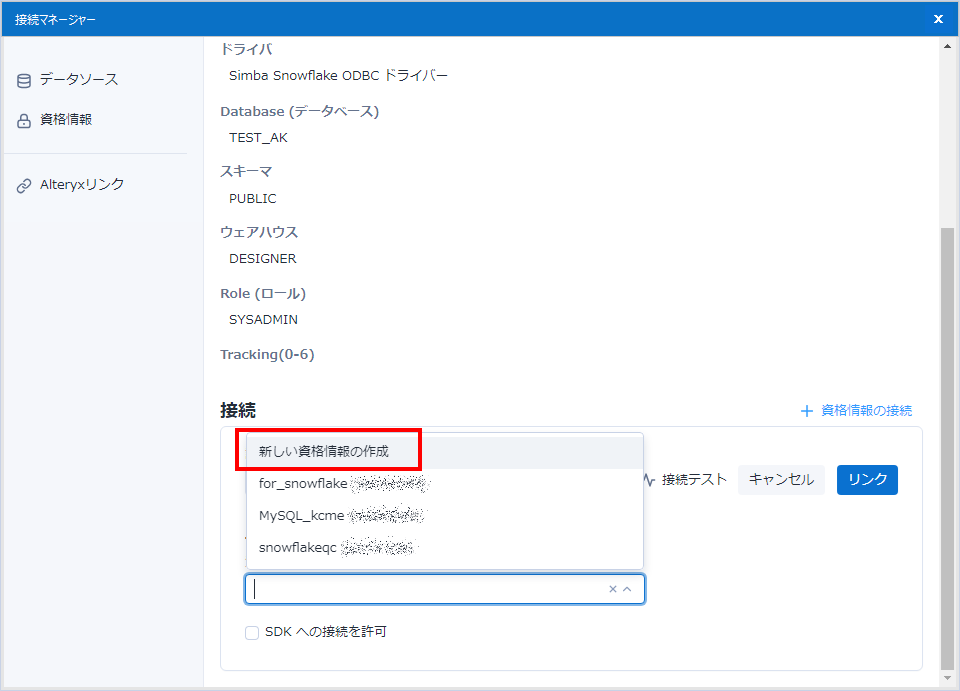Choose the for_snowflake credential option
Screen dimensions: 960x691
[x=303, y=484]
